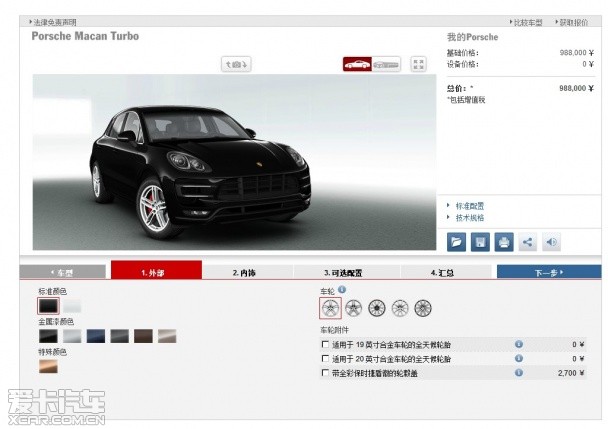Click the 基础价格 988,000 ¥ amount
The image size is (608, 429).
coord(577,53)
